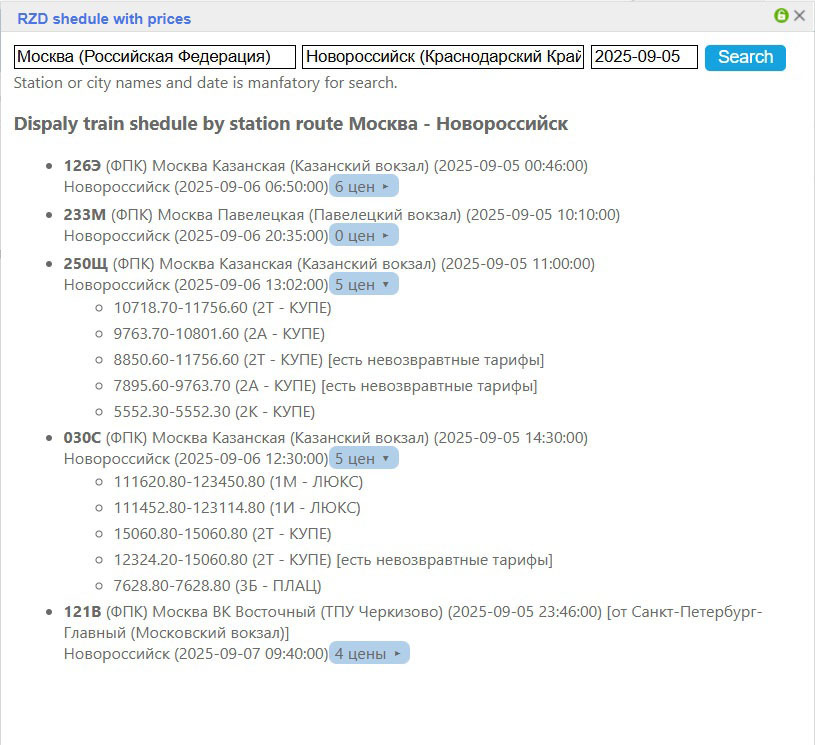
Task: Collapse the 5 цен list of train 030С
Action: click(x=363, y=458)
